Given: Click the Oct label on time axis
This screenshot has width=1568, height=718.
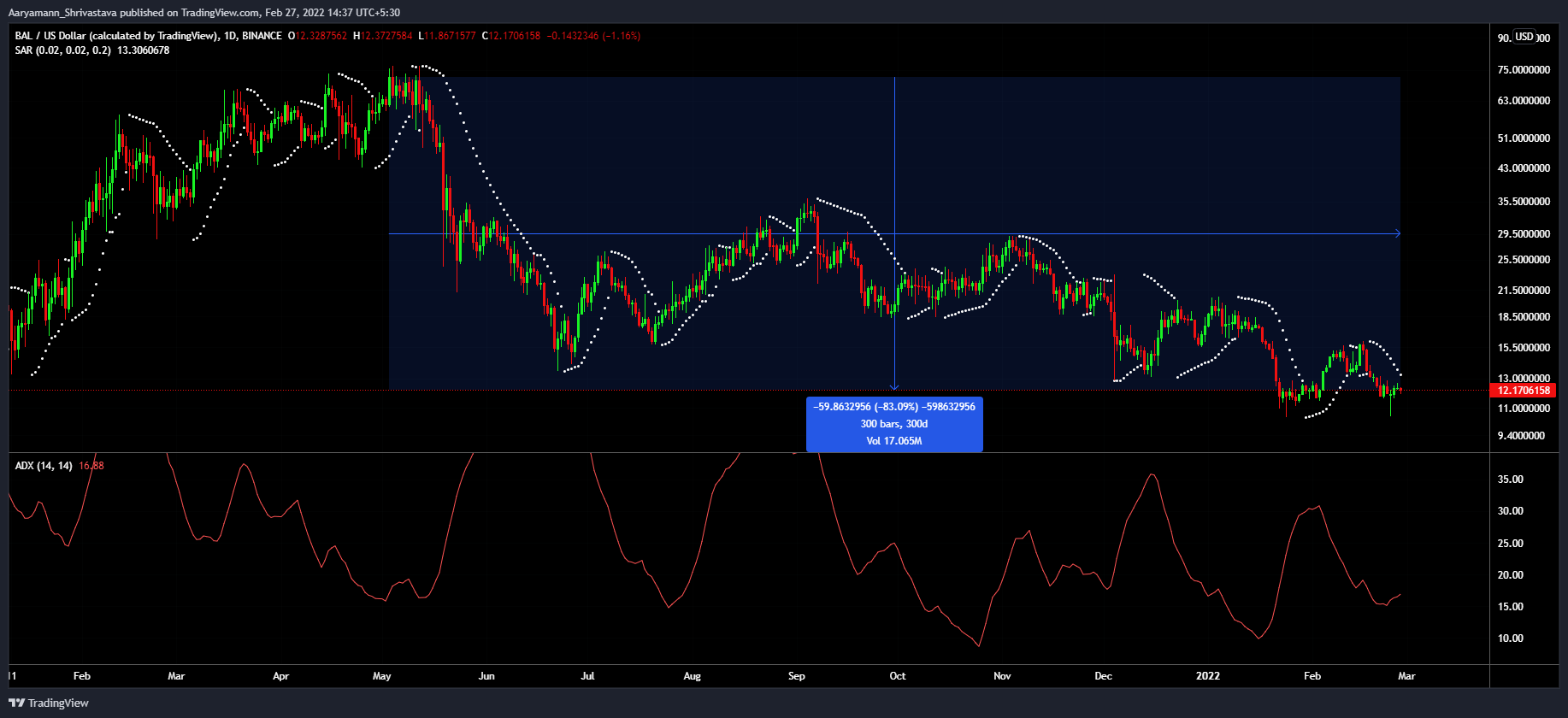Looking at the screenshot, I should coord(898,676).
